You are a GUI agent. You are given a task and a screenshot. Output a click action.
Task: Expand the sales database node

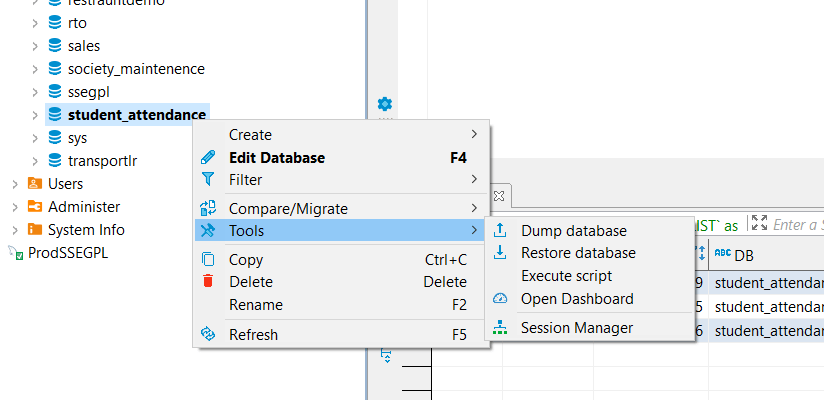click(35, 46)
